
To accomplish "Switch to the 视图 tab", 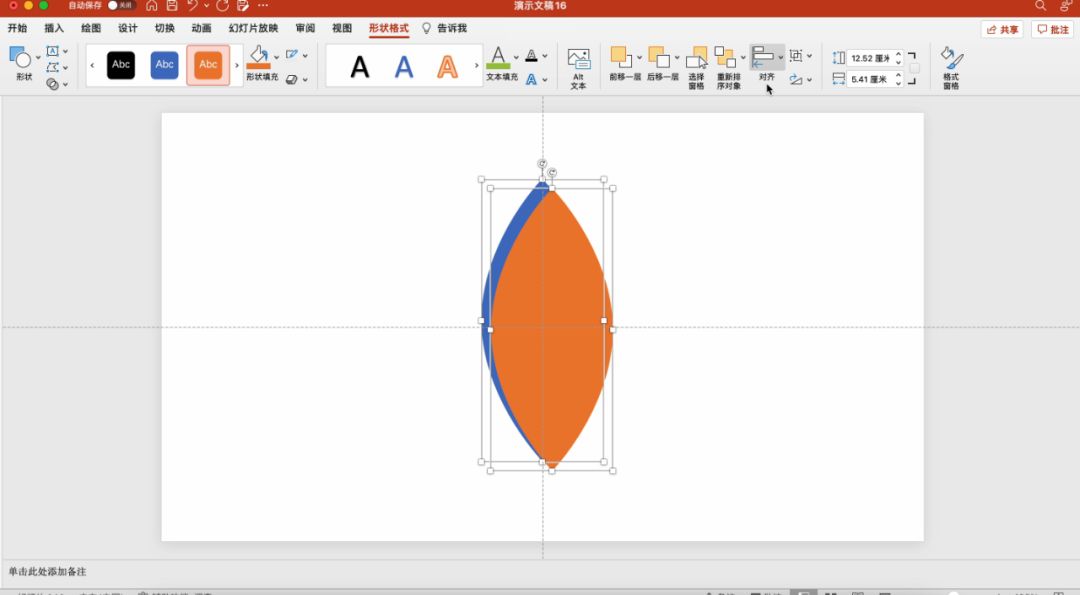I will pos(342,28).
